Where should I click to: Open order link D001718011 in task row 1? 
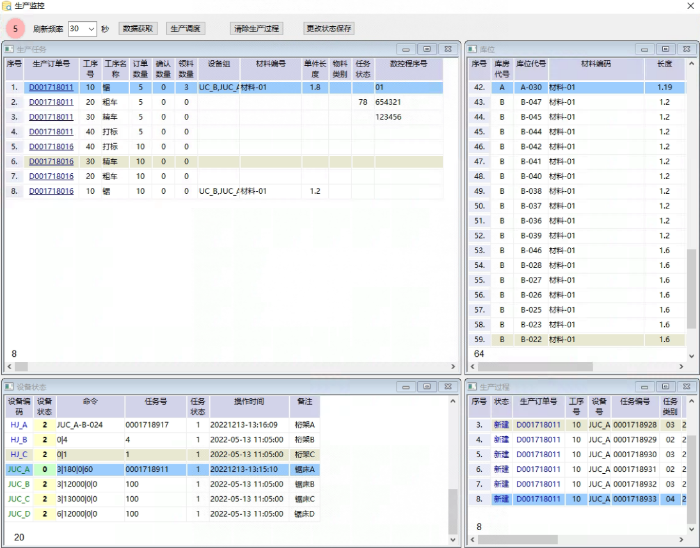[x=51, y=87]
